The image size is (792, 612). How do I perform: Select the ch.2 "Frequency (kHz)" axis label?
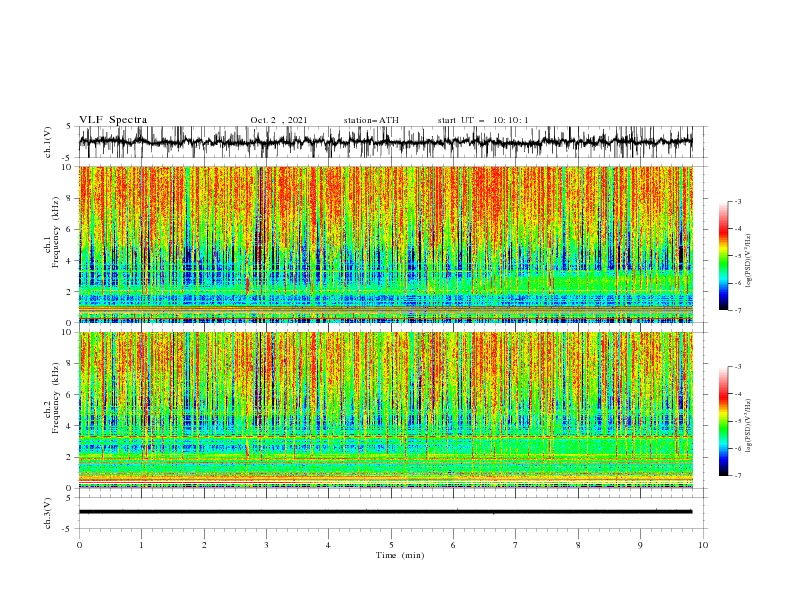pos(56,398)
